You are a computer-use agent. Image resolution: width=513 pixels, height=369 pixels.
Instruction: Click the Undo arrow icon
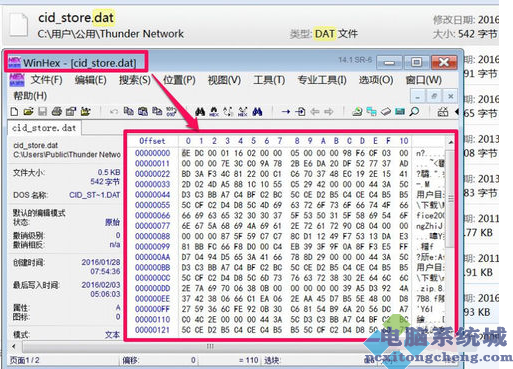tap(114, 112)
